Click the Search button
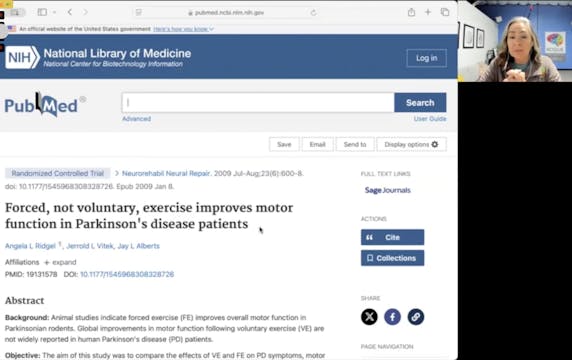 [420, 102]
